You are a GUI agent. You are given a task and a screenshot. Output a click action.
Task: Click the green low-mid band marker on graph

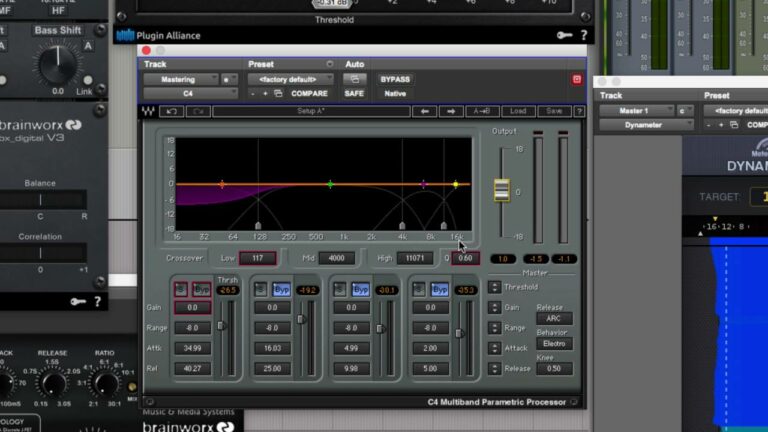[x=330, y=184]
